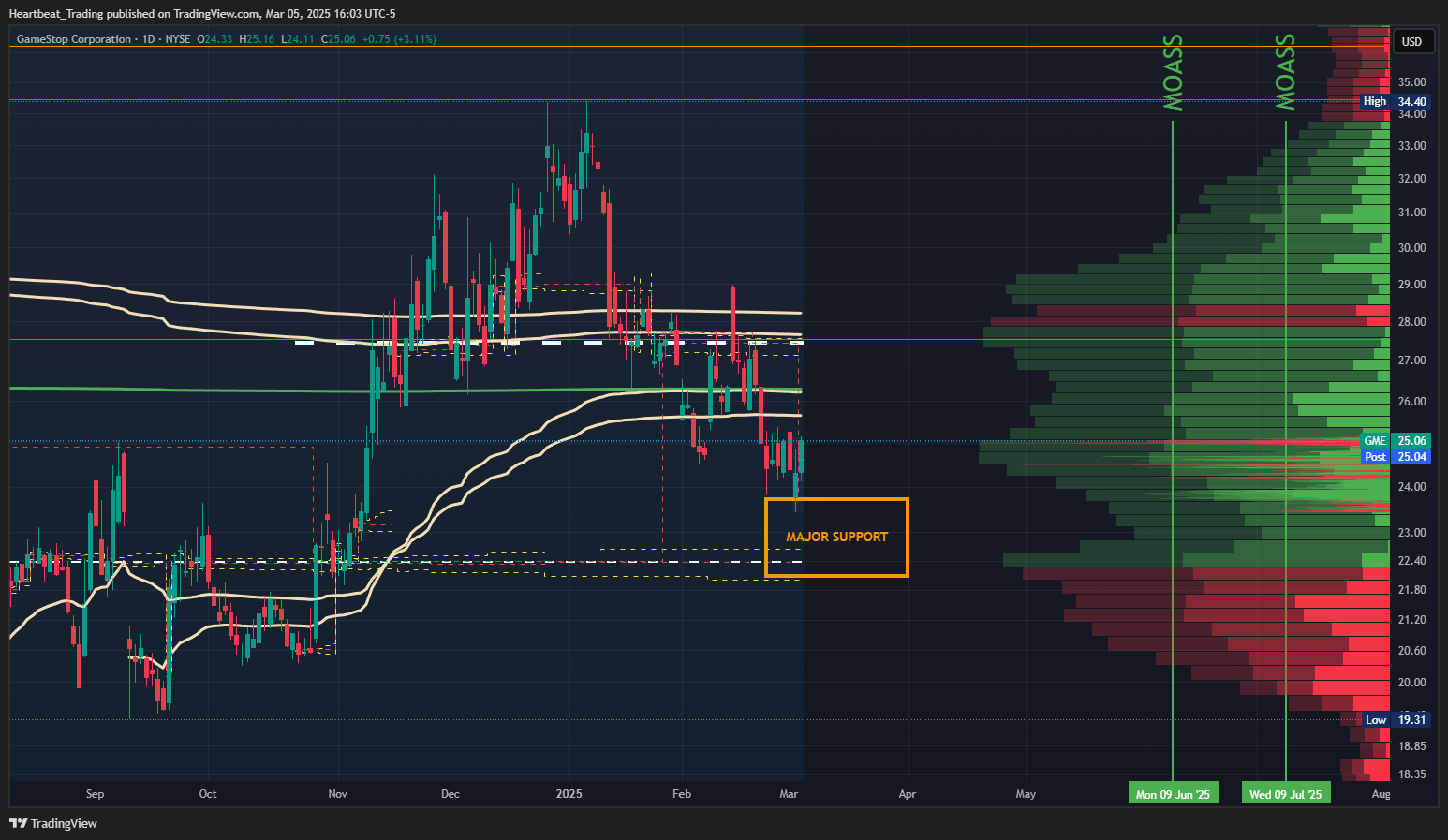Click the 21.20 price axis label
Image resolution: width=1448 pixels, height=840 pixels.
tap(1412, 620)
